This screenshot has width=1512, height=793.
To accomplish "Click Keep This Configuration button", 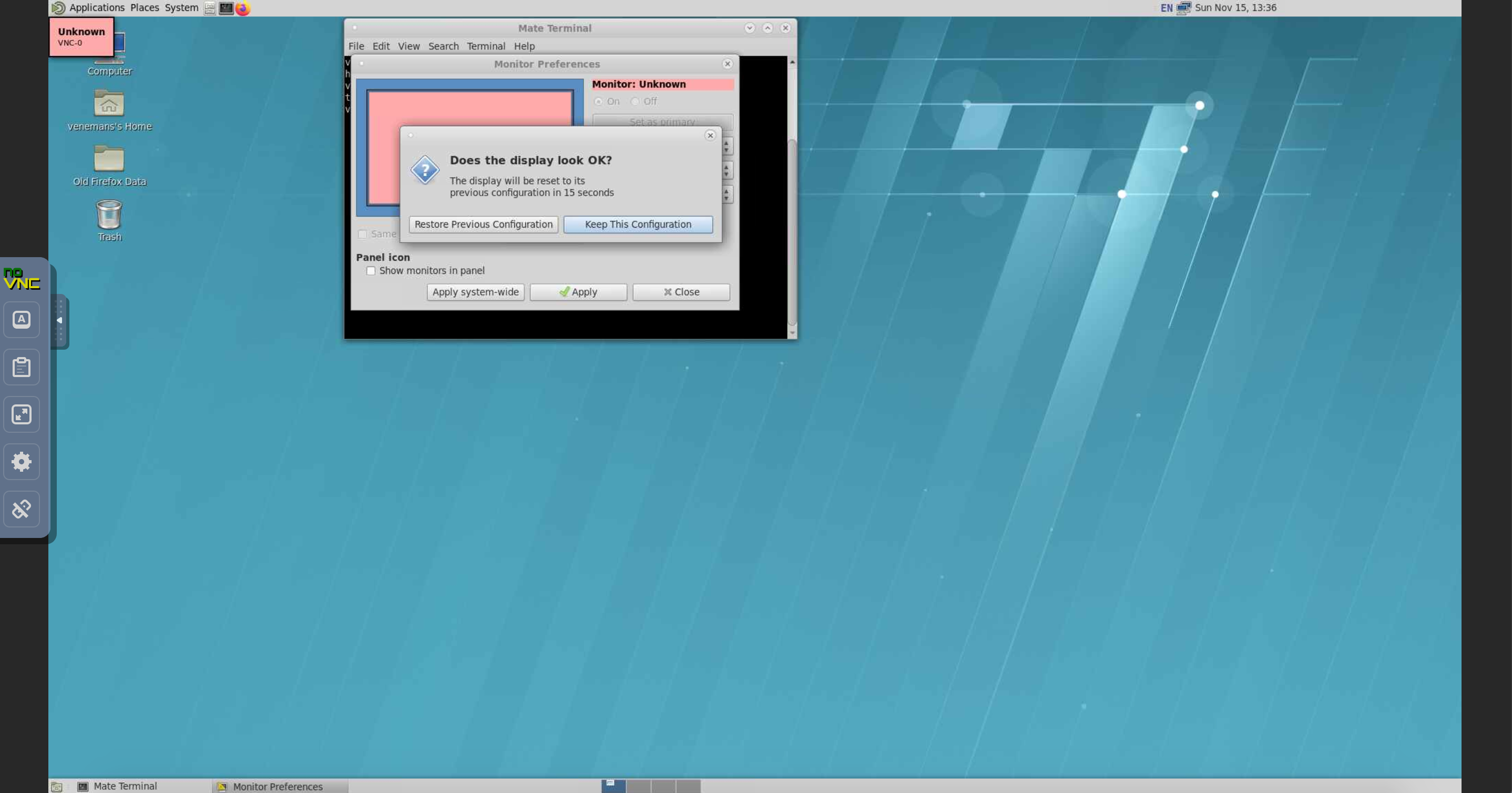I will click(637, 224).
